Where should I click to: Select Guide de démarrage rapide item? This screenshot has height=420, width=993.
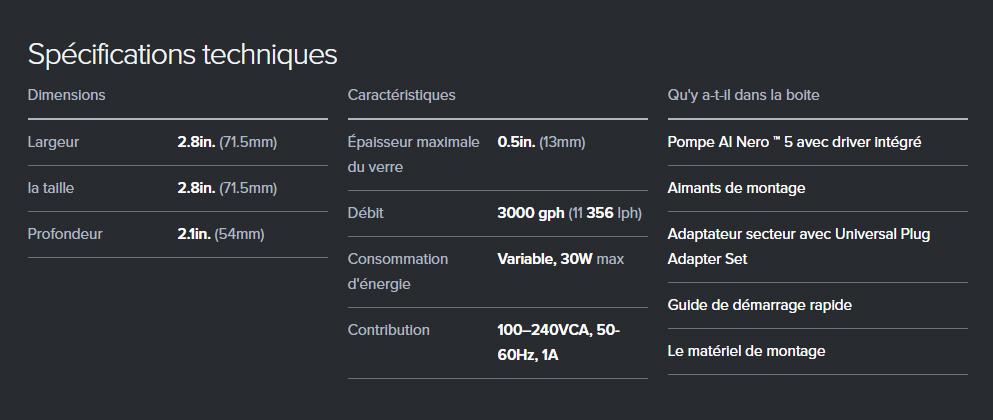[759, 305]
